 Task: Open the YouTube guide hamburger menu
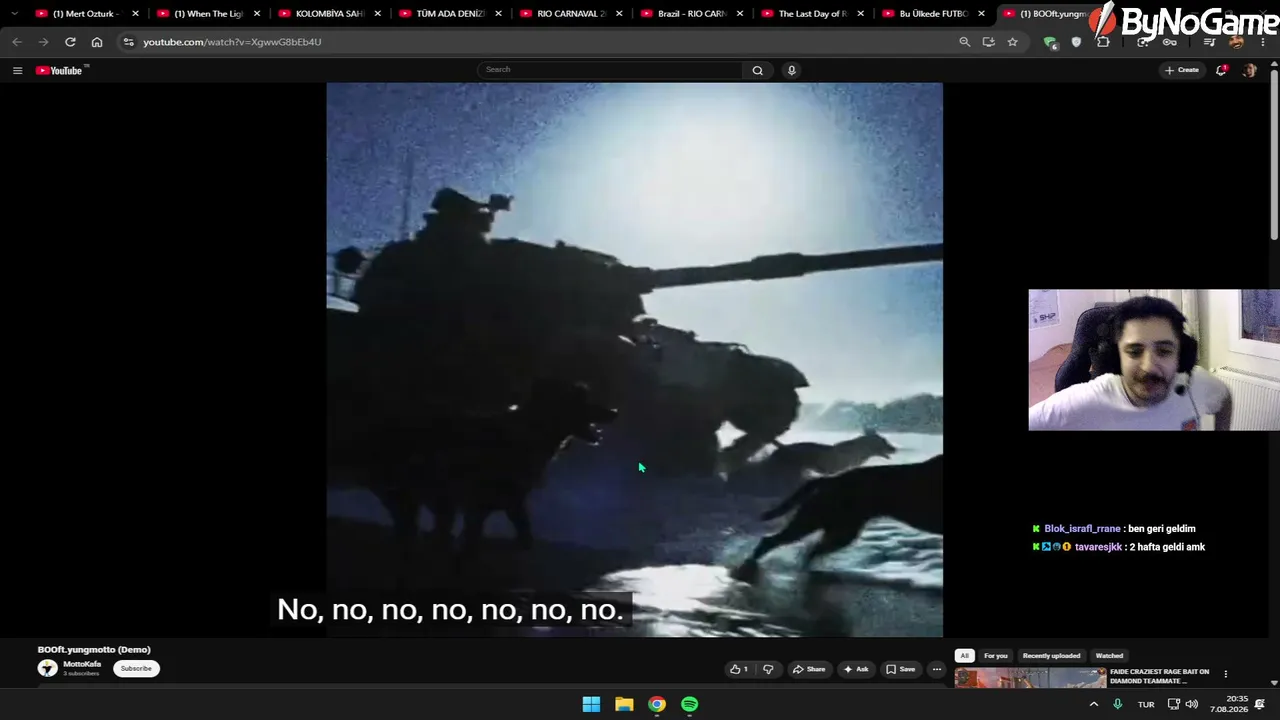17,70
